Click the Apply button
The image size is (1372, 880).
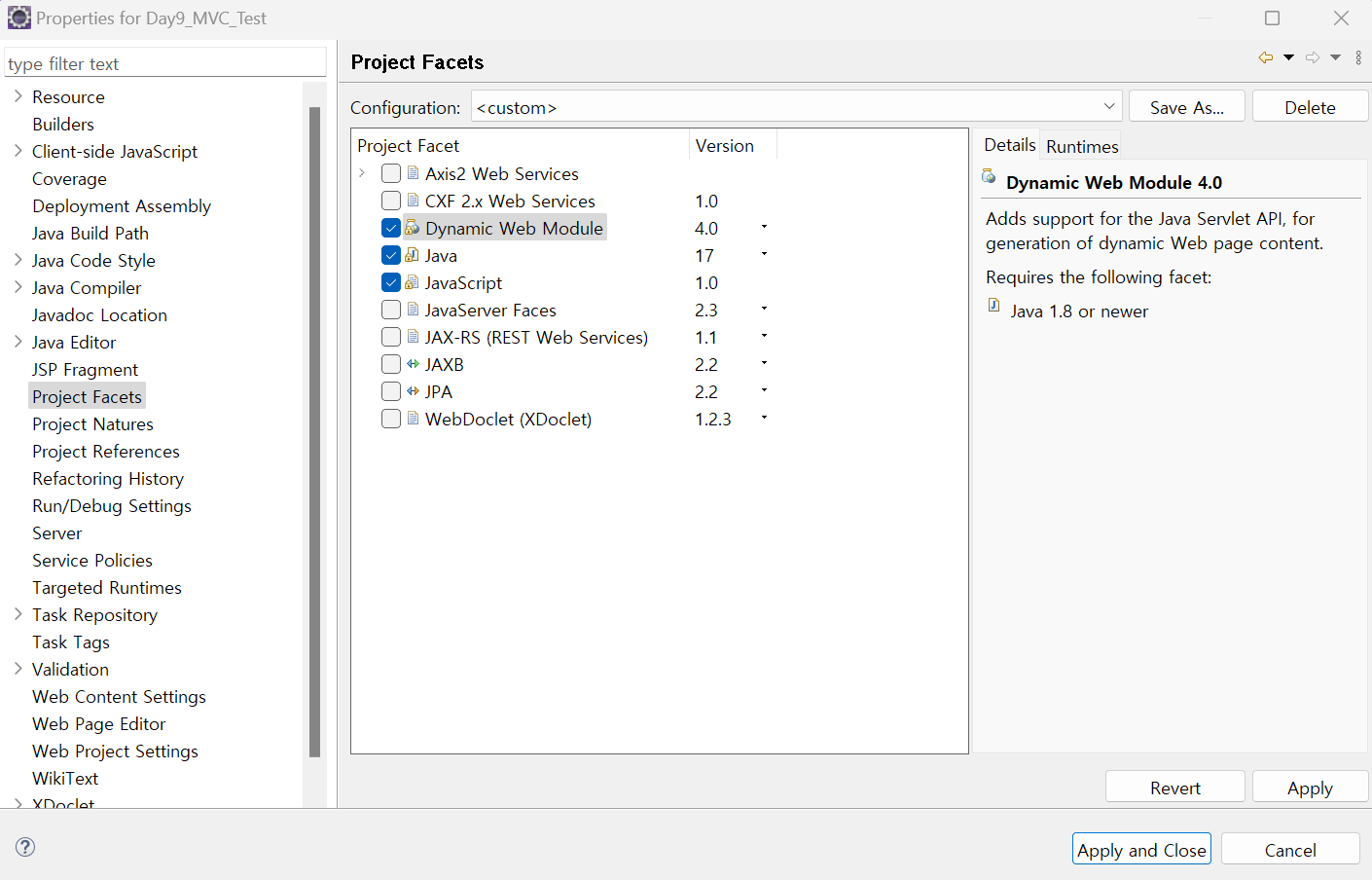(x=1310, y=788)
